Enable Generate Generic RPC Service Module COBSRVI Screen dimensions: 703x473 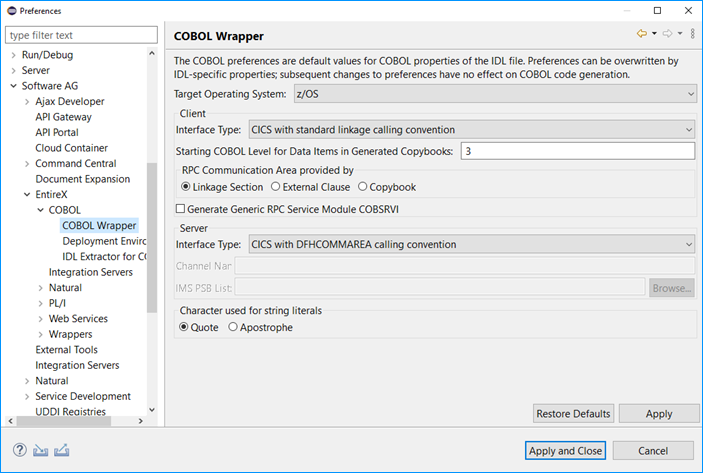click(x=180, y=209)
